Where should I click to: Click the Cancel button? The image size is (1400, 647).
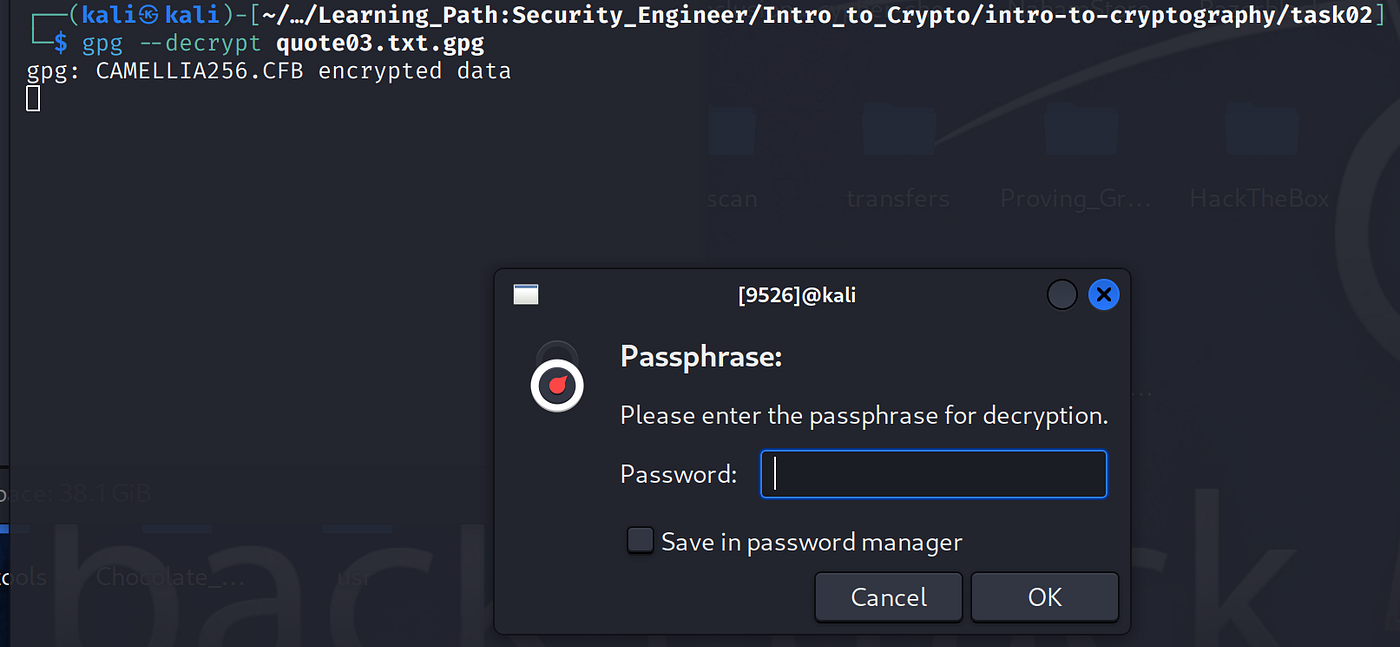(x=888, y=597)
